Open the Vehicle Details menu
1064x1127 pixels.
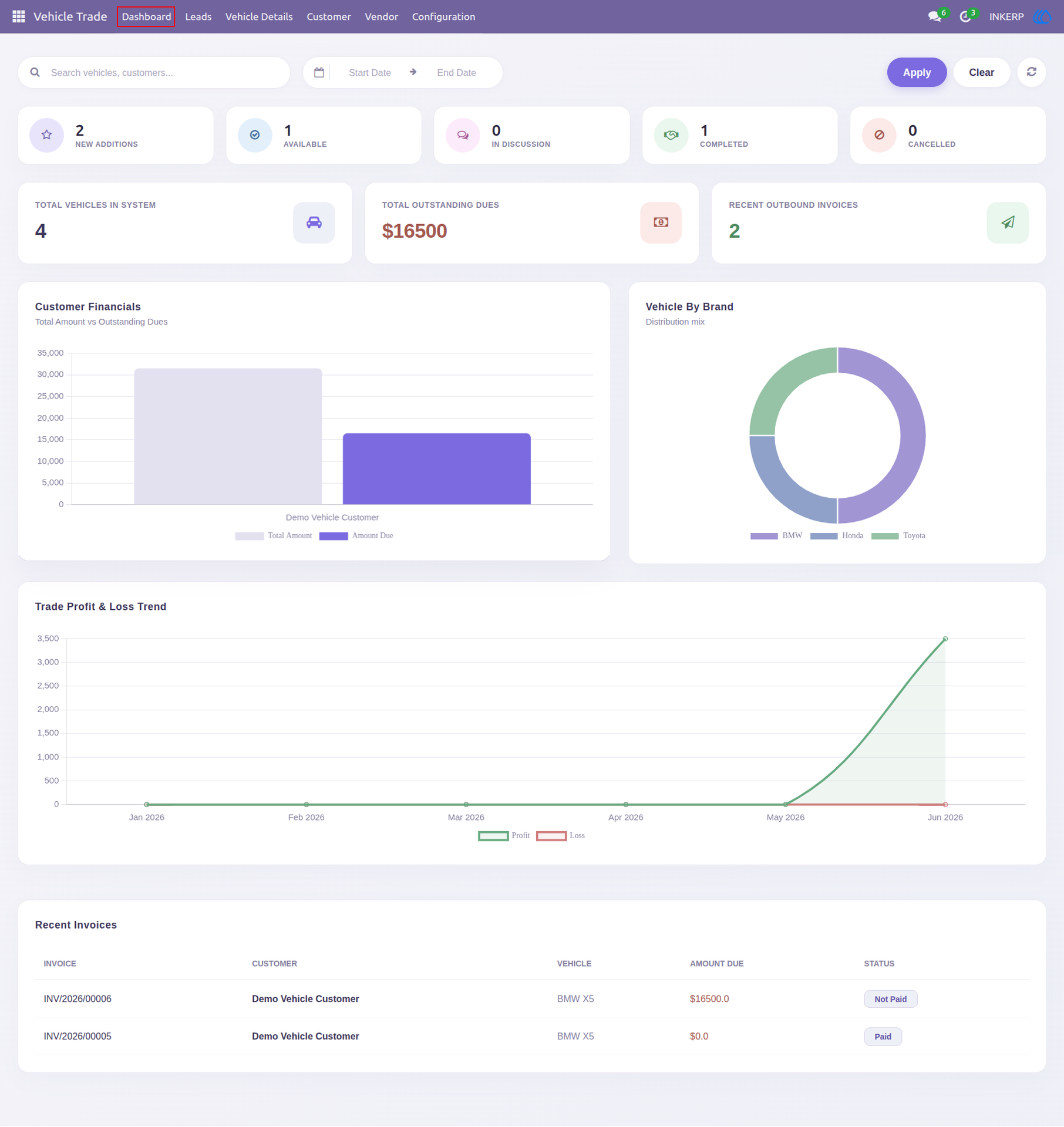click(259, 16)
